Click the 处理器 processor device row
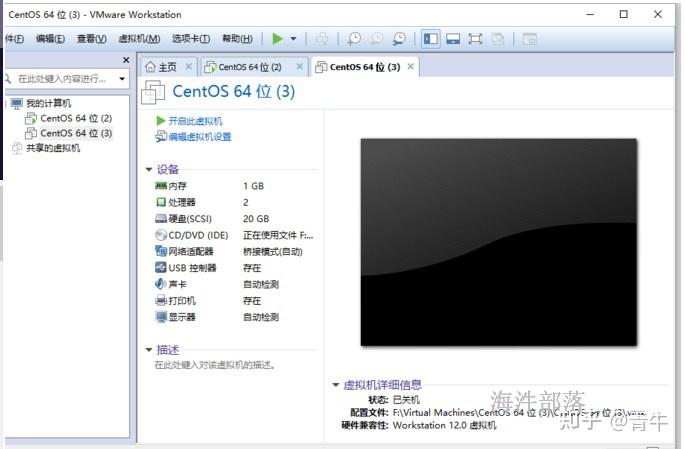This screenshot has height=449, width=685. click(x=235, y=202)
